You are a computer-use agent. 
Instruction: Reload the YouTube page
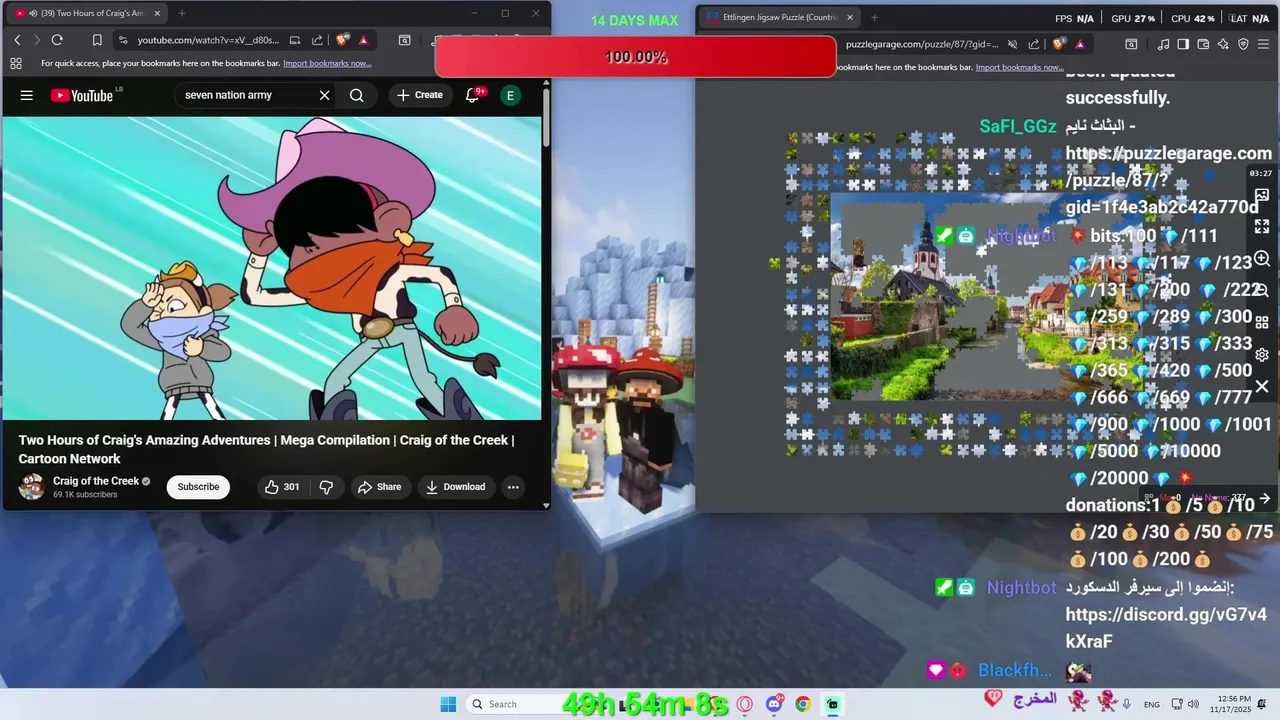57,40
